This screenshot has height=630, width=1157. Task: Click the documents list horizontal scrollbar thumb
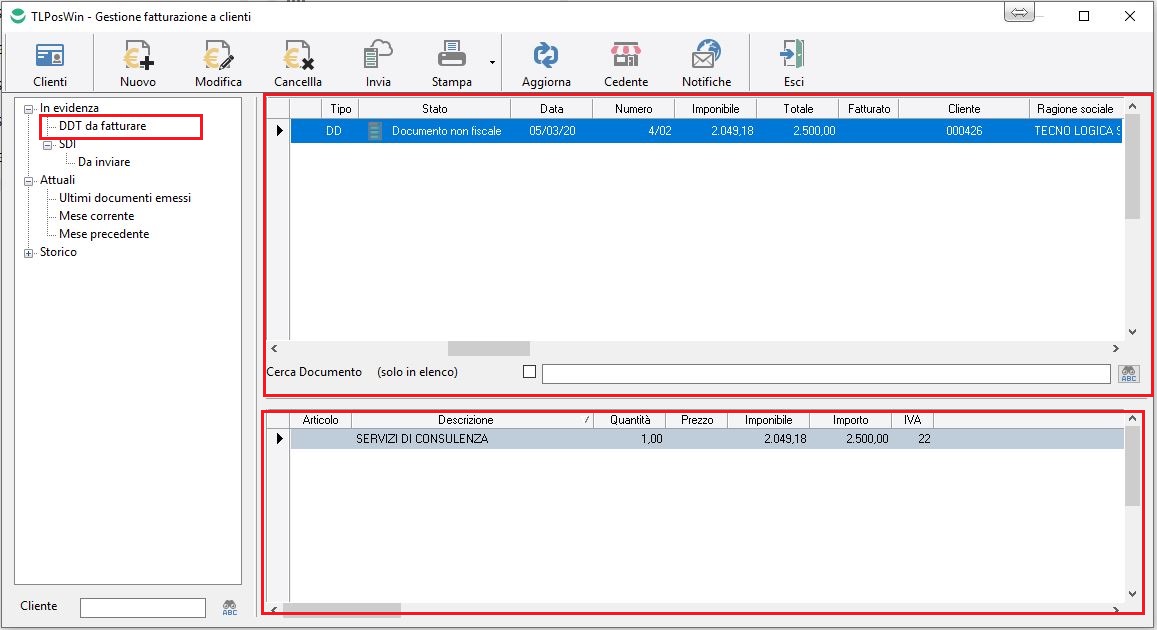click(x=488, y=348)
